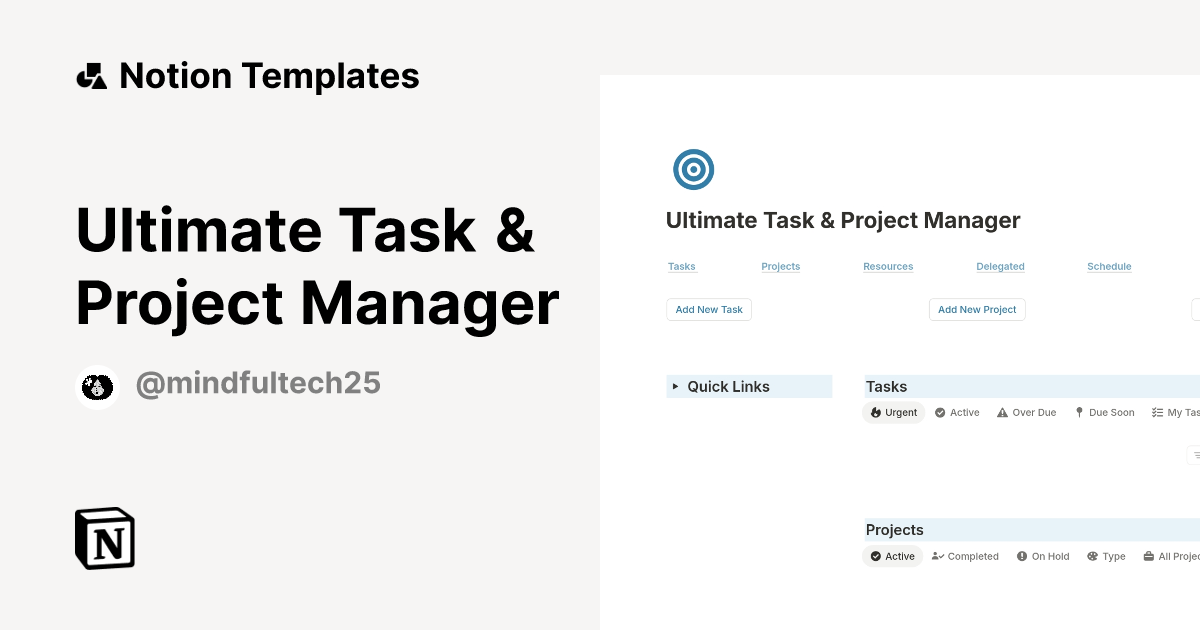Click the exclamation icon beside On Hold
Image resolution: width=1200 pixels, height=630 pixels.
(1022, 556)
